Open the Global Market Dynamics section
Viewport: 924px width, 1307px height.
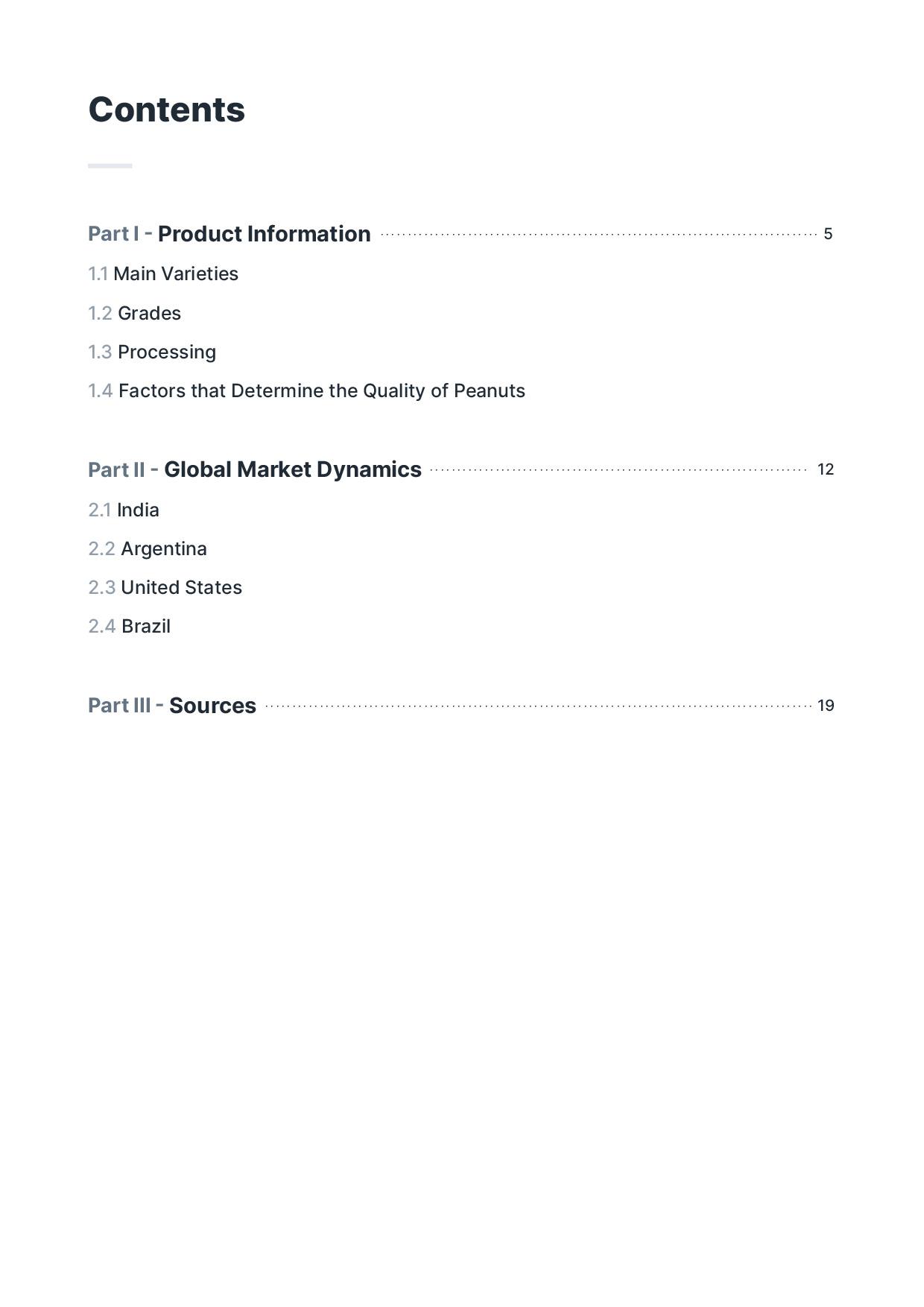click(x=292, y=469)
